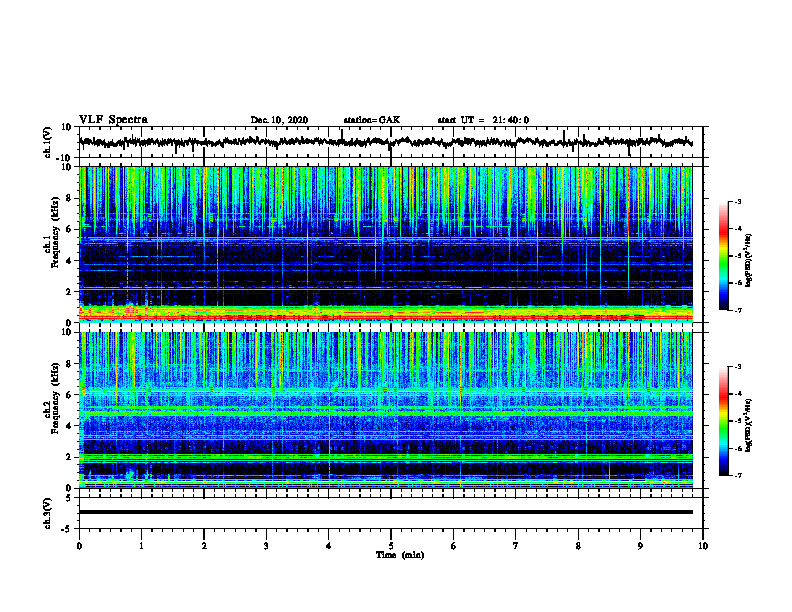The image size is (792, 612).
Task: Click the '-4' label on ch.2 color scale
Action: 738,394
